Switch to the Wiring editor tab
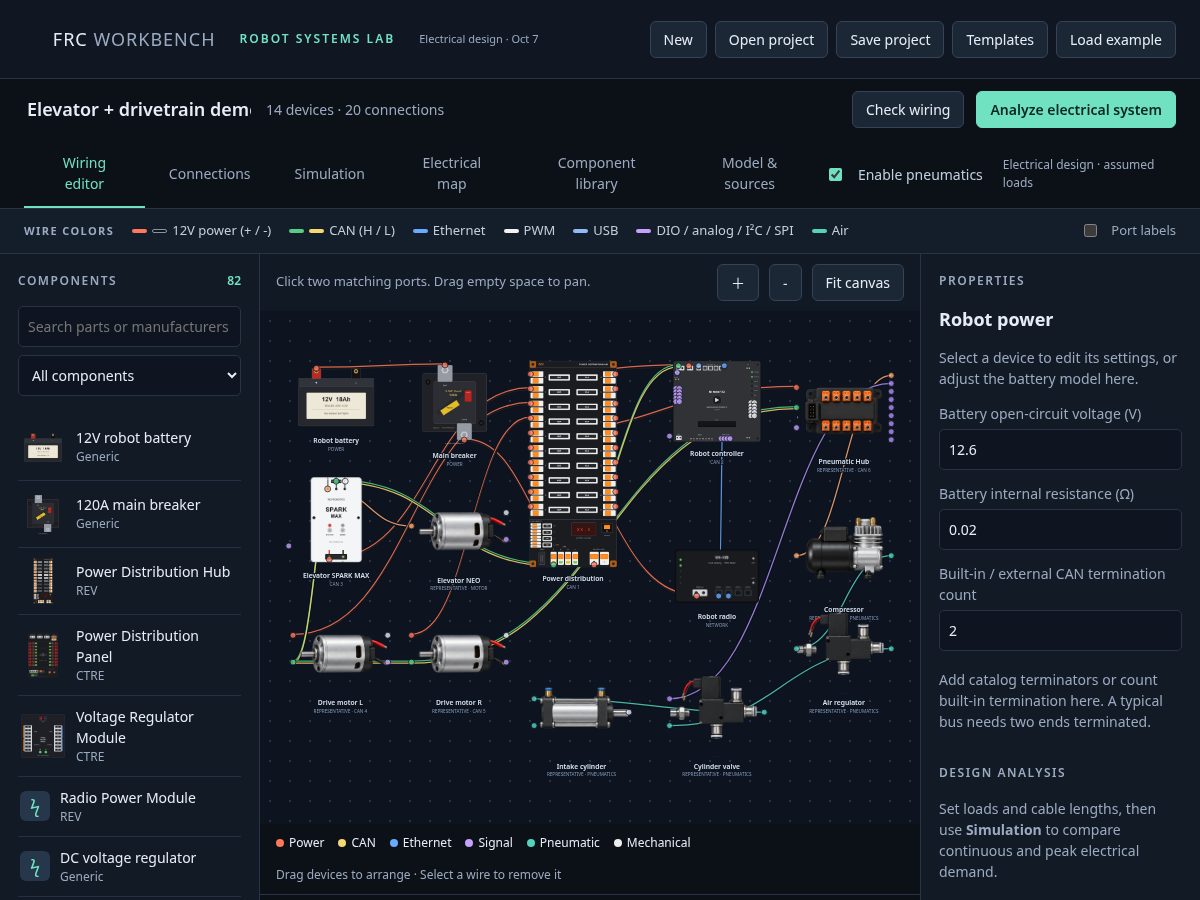This screenshot has width=1200, height=900. click(84, 174)
